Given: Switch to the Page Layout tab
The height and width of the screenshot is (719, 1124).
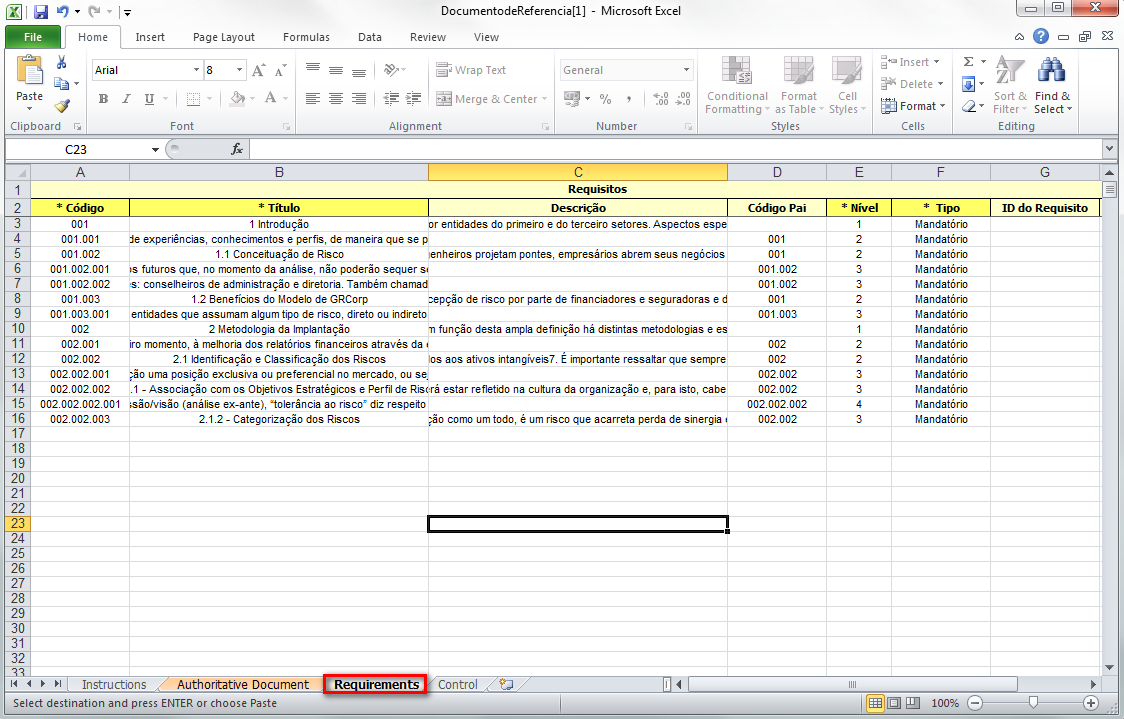Looking at the screenshot, I should pyautogui.click(x=224, y=37).
